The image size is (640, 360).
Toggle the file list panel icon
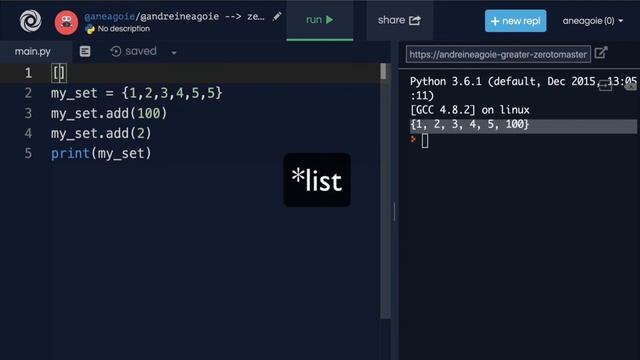85,51
